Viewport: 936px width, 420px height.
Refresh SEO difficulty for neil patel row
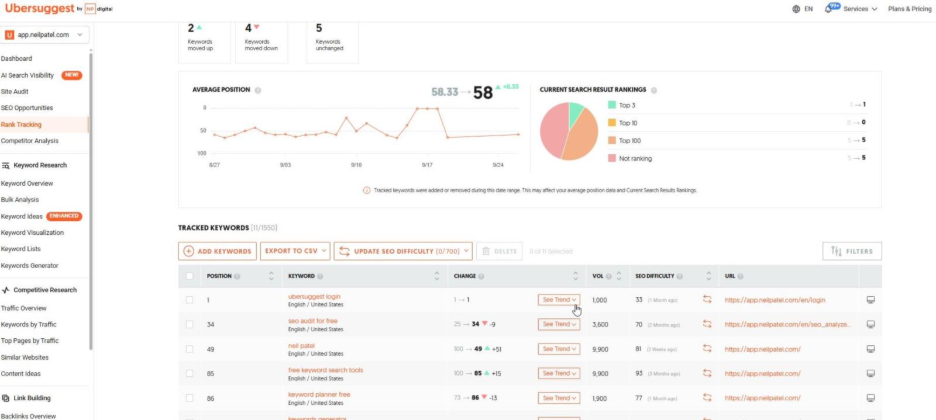[x=707, y=349]
